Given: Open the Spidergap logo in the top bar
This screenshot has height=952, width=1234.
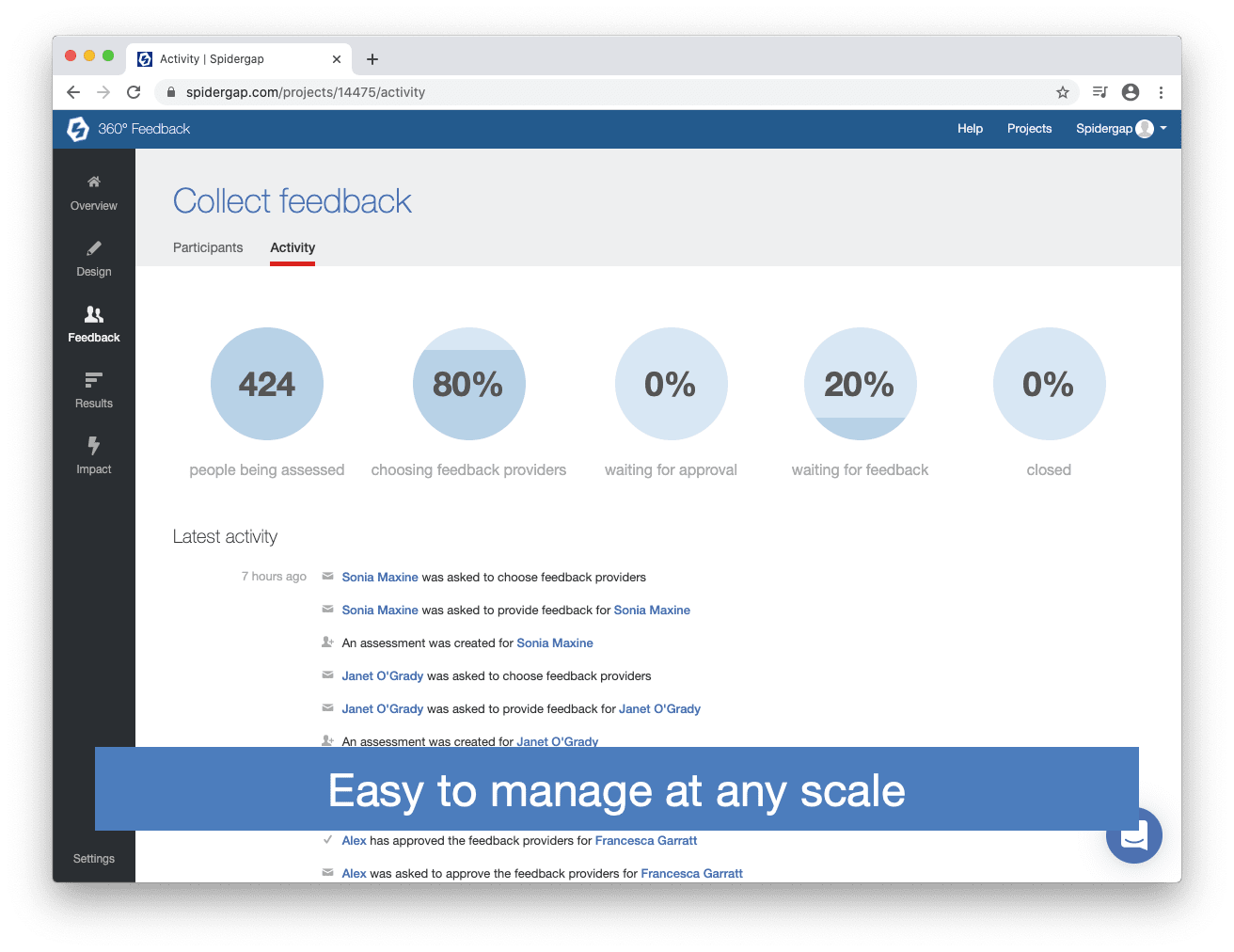Looking at the screenshot, I should click(79, 129).
